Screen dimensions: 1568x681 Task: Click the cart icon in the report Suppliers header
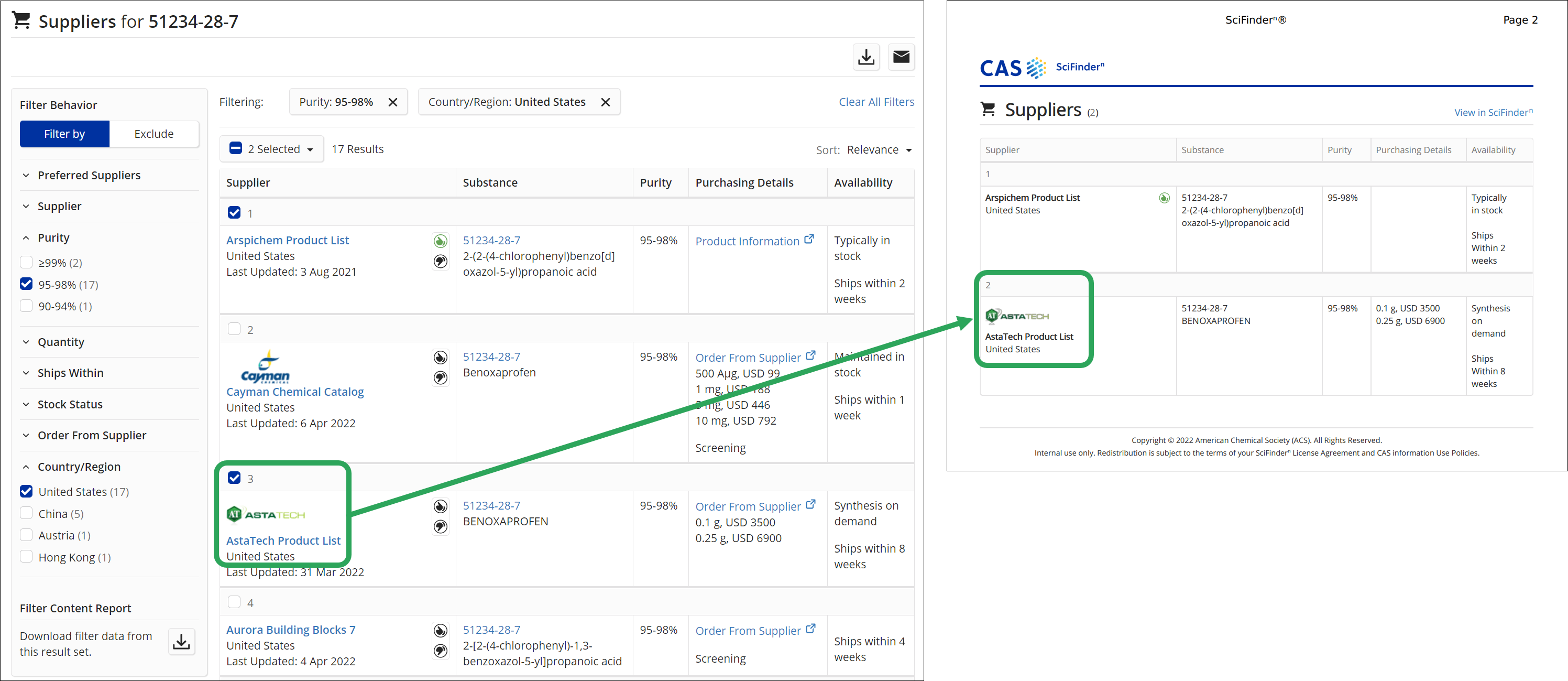pyautogui.click(x=988, y=110)
